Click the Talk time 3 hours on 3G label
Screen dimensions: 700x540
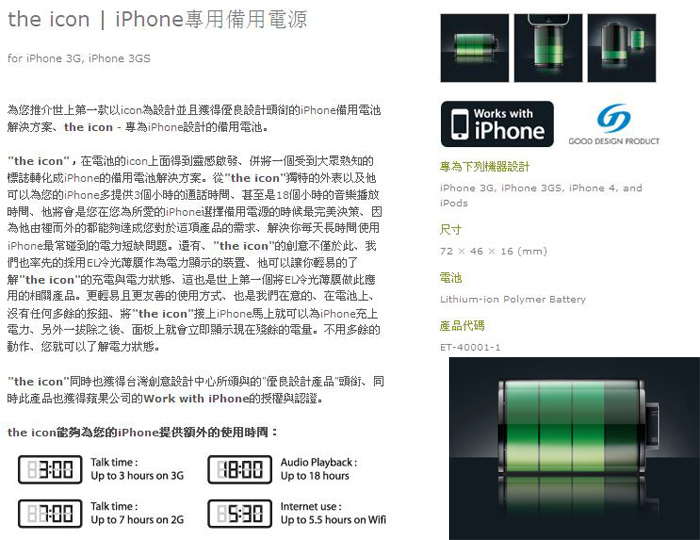click(x=137, y=469)
